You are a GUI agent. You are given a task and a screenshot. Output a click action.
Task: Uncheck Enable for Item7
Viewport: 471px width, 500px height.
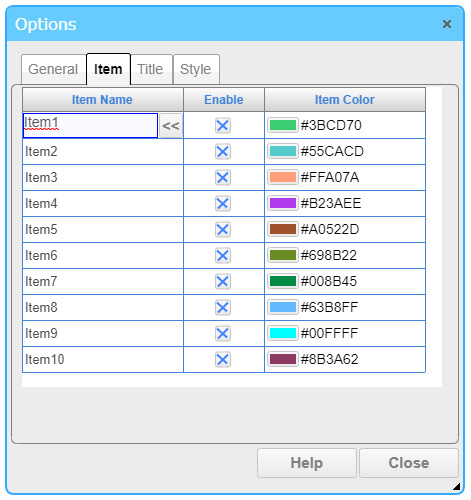[223, 282]
